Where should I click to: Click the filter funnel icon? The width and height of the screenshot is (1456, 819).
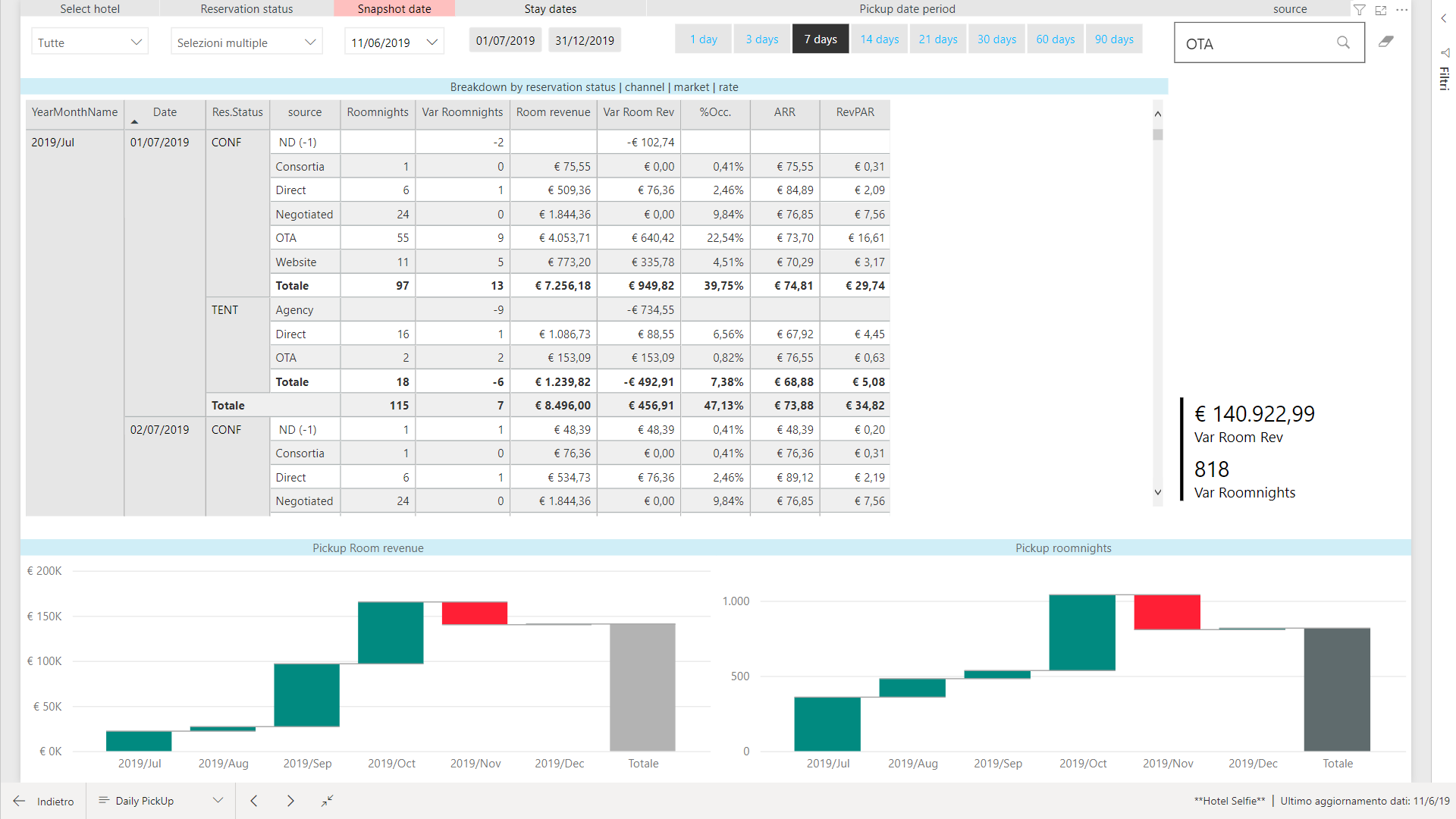click(x=1360, y=10)
